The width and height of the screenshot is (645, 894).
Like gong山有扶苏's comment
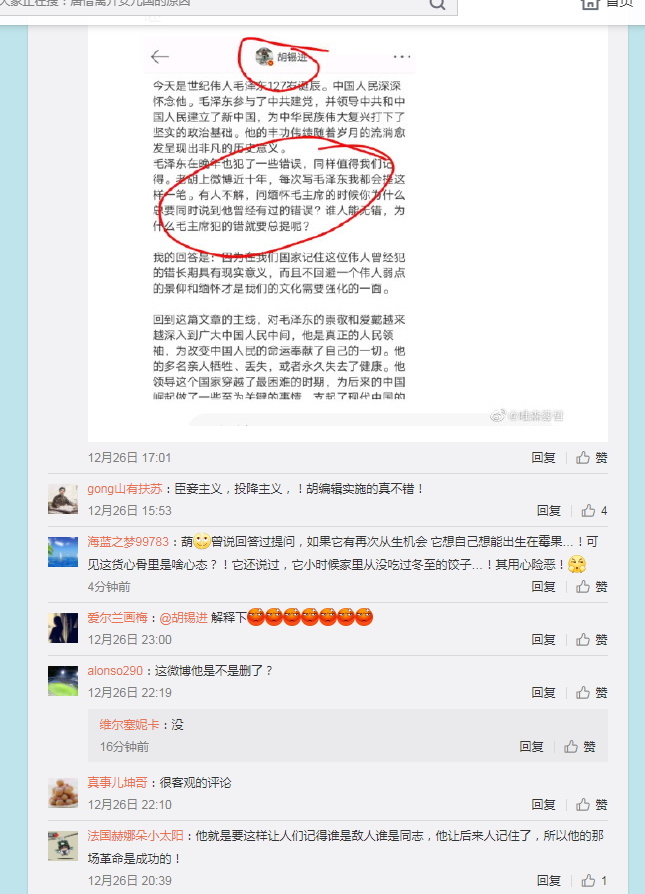click(x=594, y=510)
